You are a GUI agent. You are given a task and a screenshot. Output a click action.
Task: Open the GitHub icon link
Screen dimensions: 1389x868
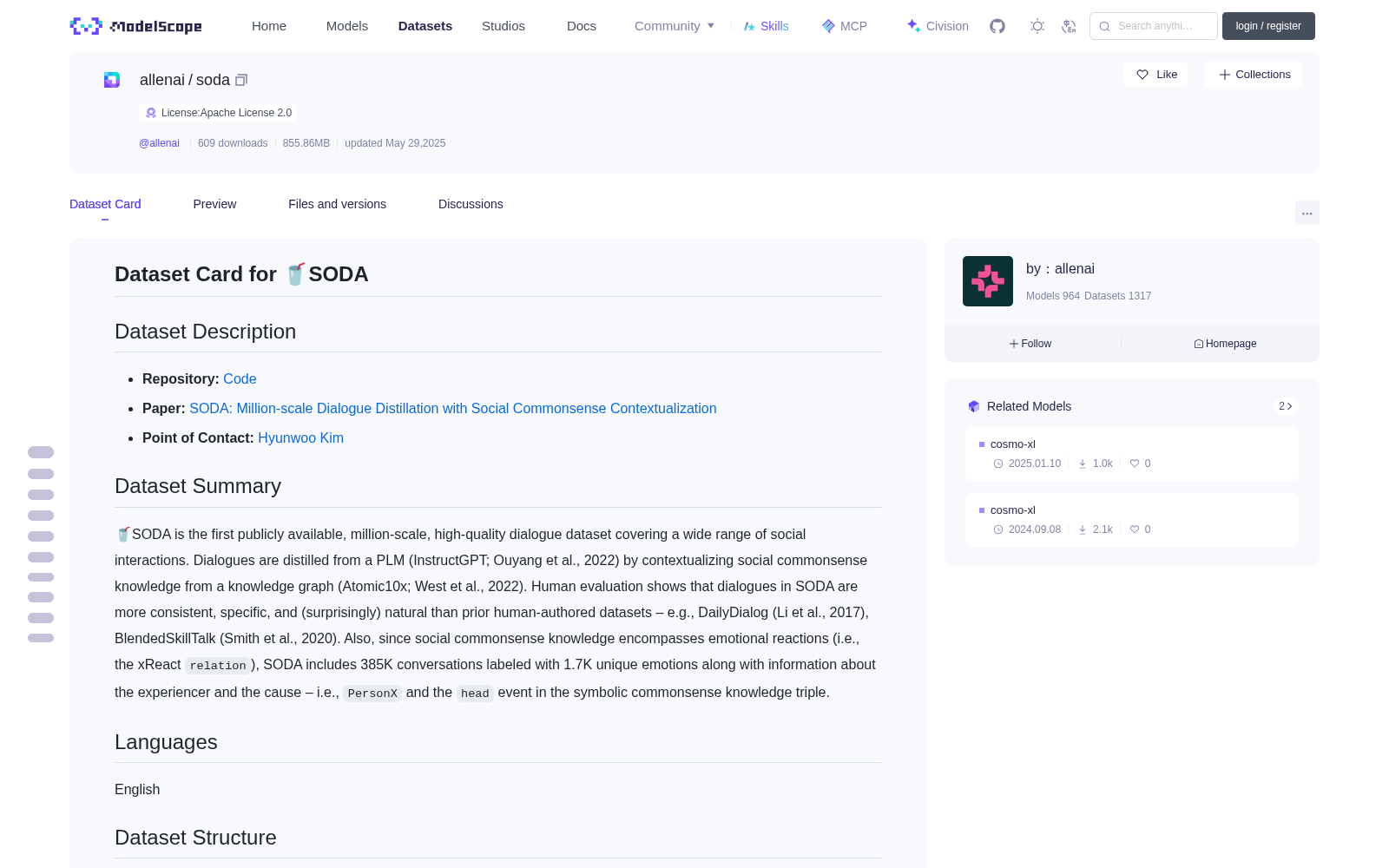[997, 26]
